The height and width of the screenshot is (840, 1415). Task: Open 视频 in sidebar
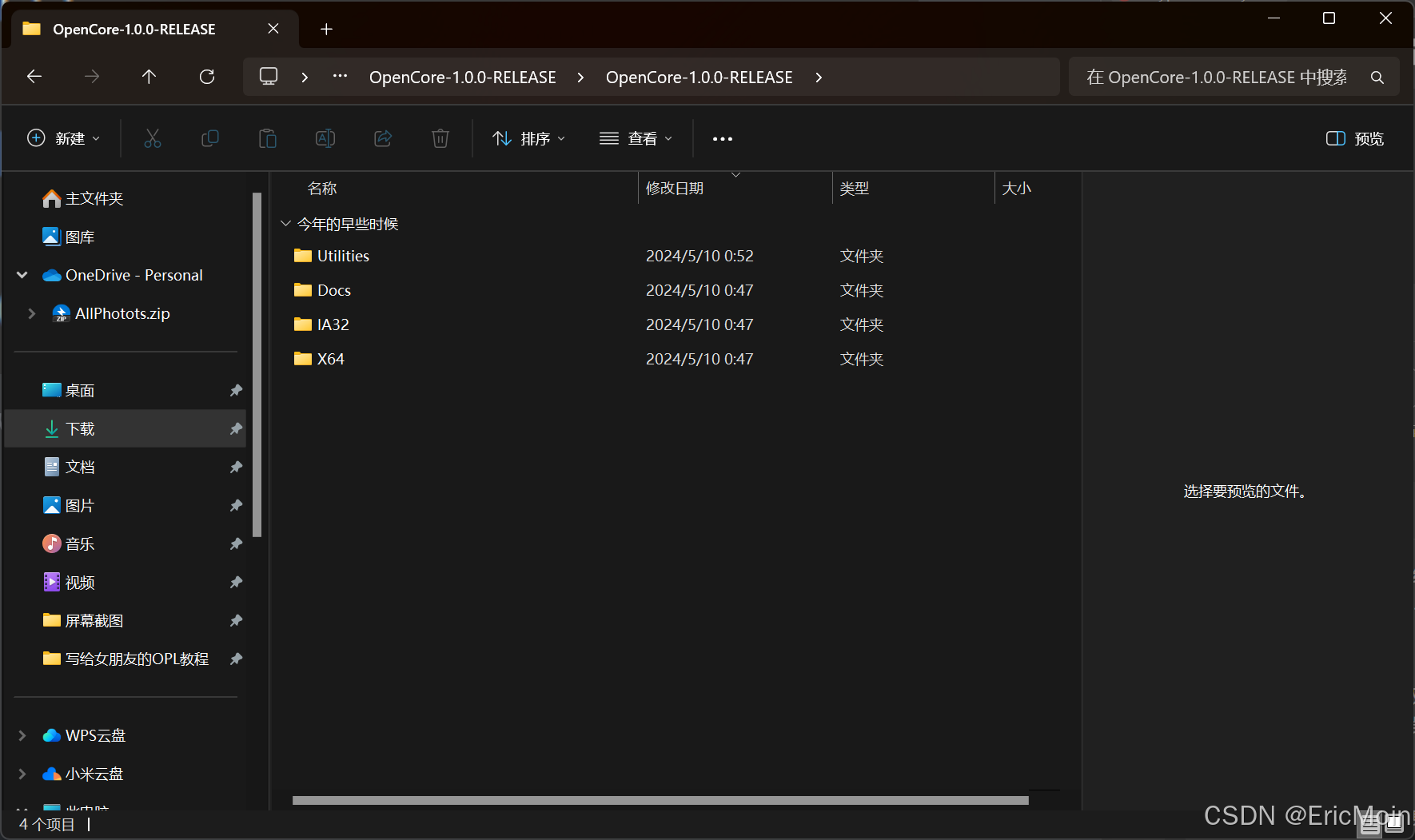click(x=80, y=582)
